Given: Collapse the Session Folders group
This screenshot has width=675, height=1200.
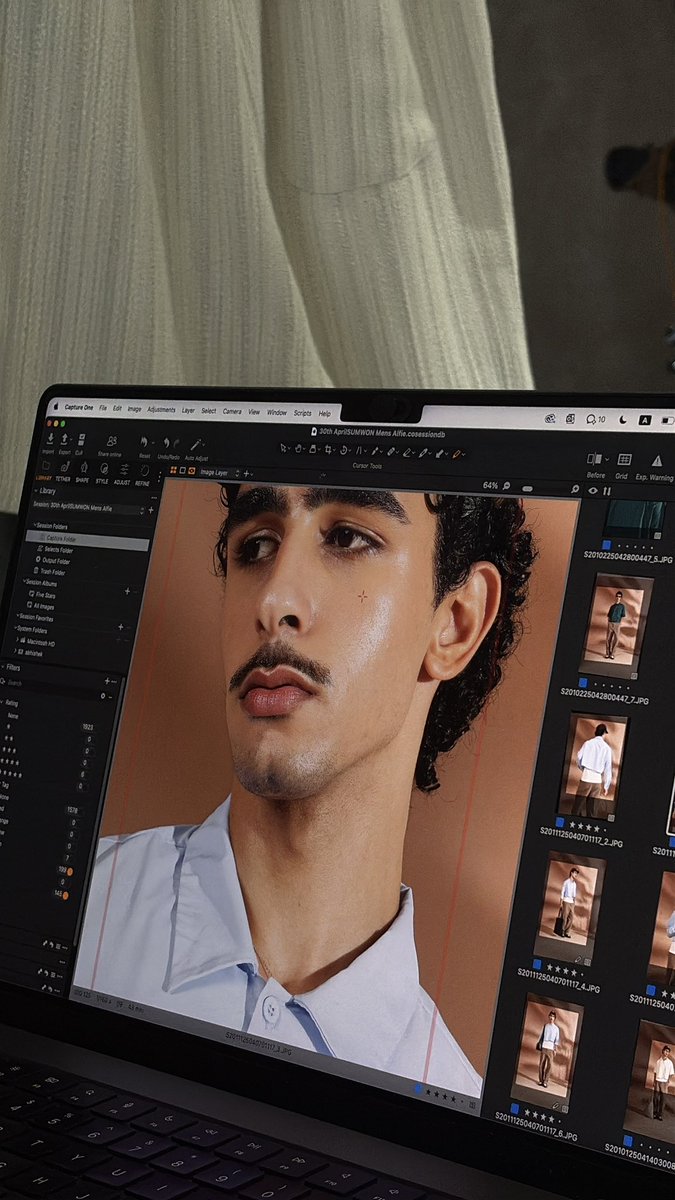Looking at the screenshot, I should point(35,525).
